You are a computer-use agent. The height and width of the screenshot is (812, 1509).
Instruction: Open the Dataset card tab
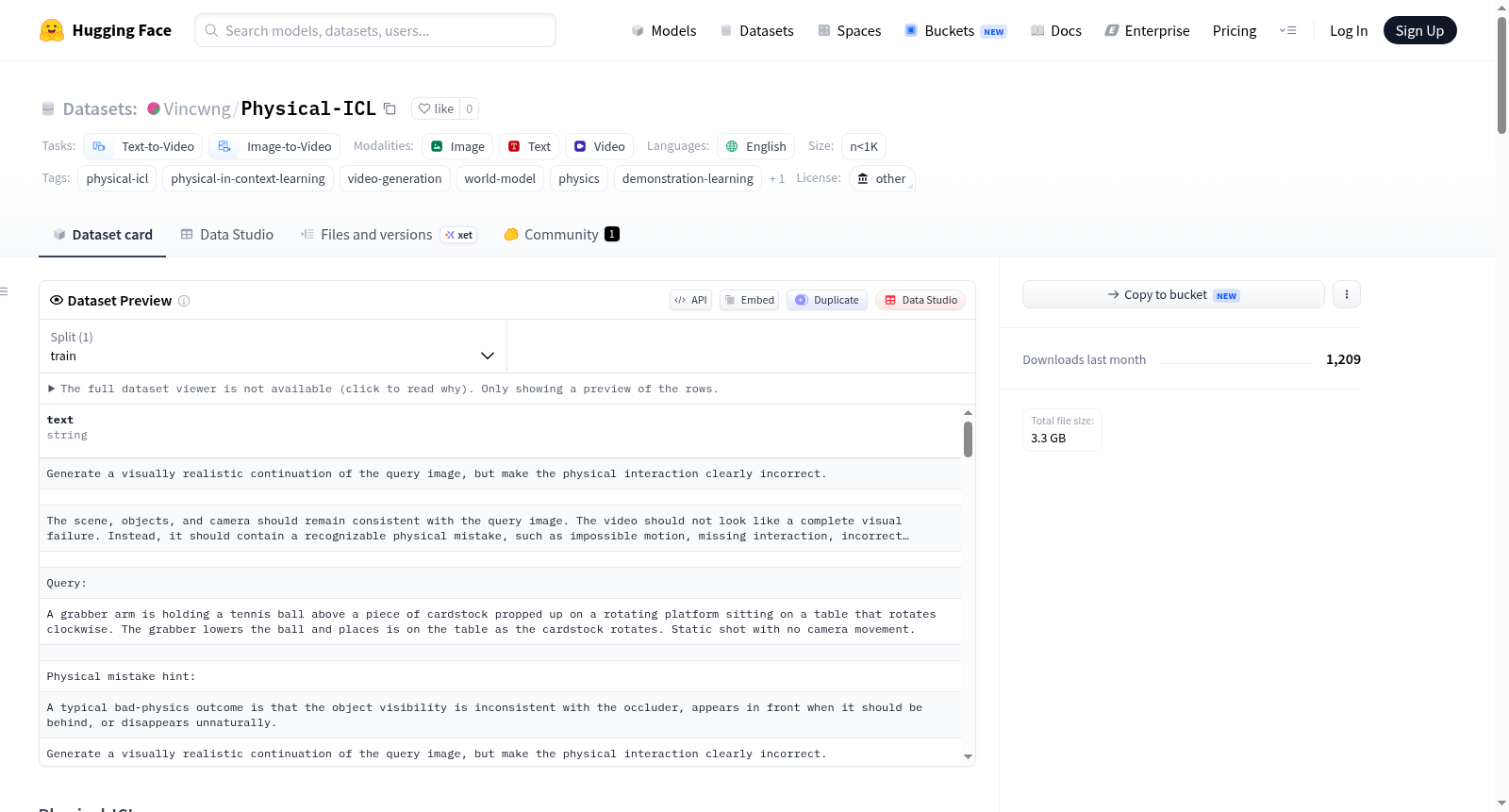coord(103,235)
